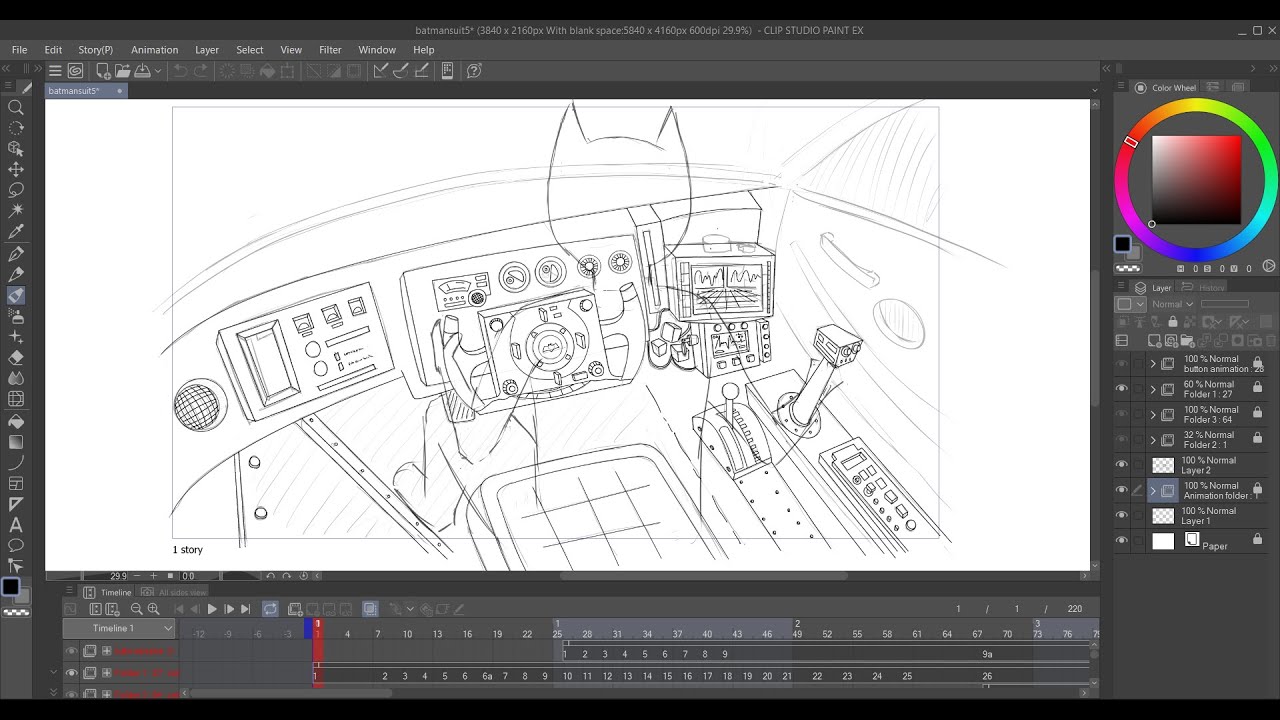The image size is (1280, 720).
Task: Open the Clip Studio launcher icon
Action: [x=75, y=71]
